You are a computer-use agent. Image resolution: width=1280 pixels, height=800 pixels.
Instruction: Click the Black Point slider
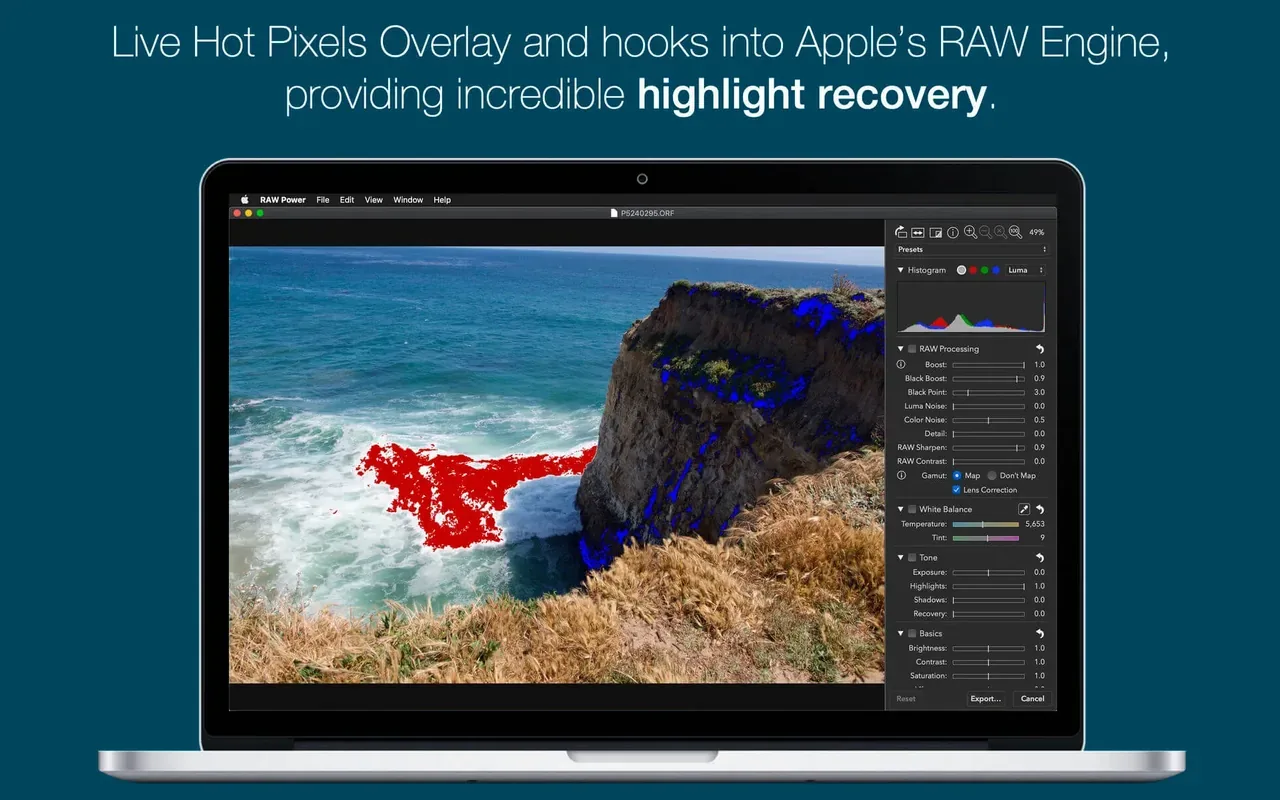988,393
